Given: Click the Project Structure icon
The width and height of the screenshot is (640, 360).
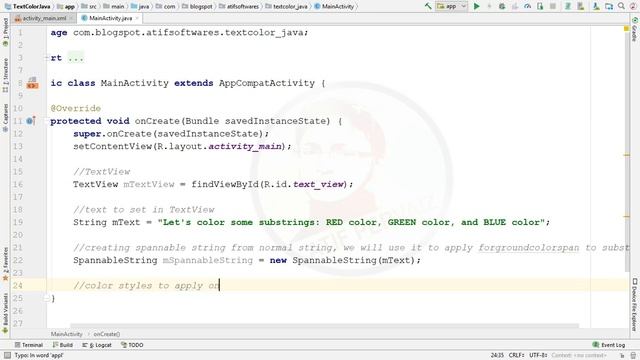Looking at the screenshot, I should [609, 6].
